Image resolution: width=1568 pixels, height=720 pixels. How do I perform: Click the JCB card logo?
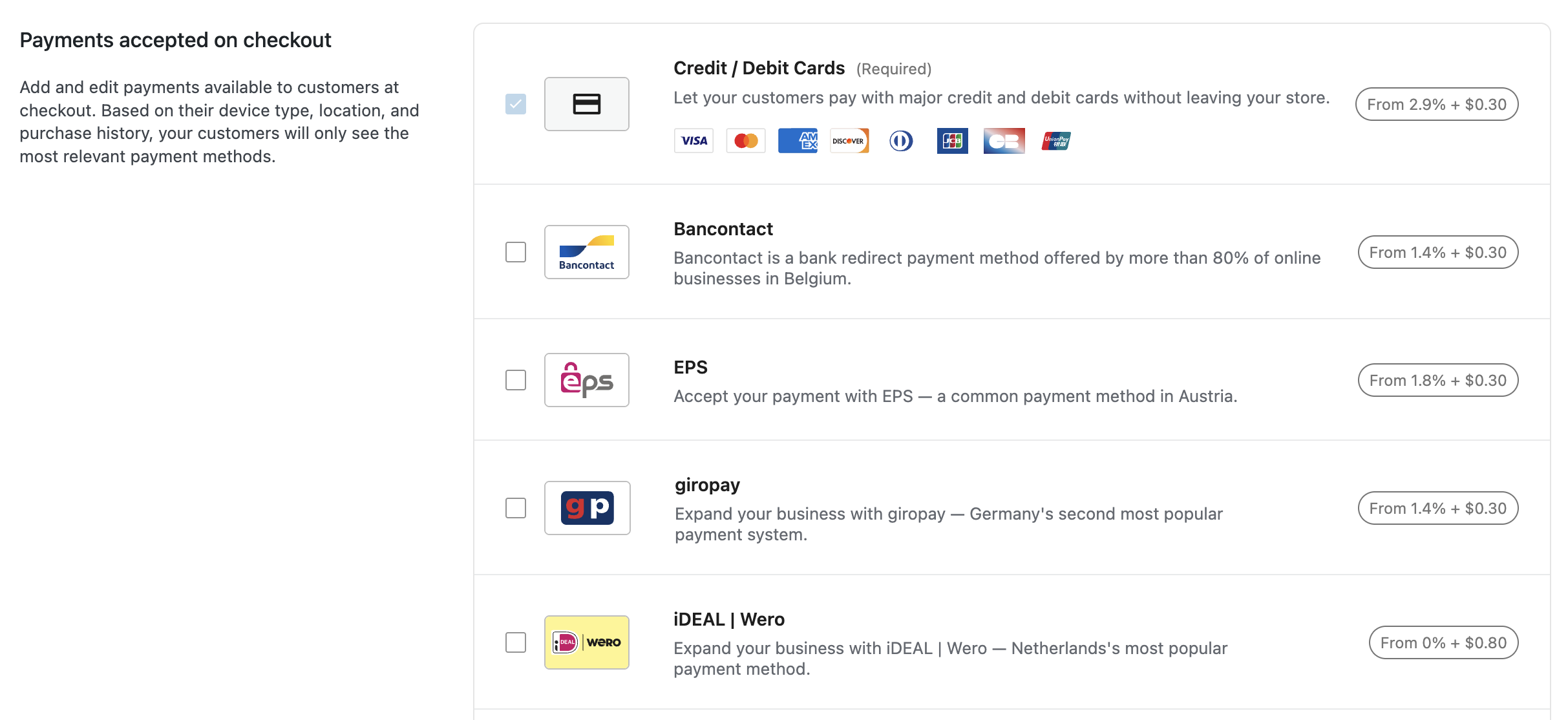click(x=952, y=141)
